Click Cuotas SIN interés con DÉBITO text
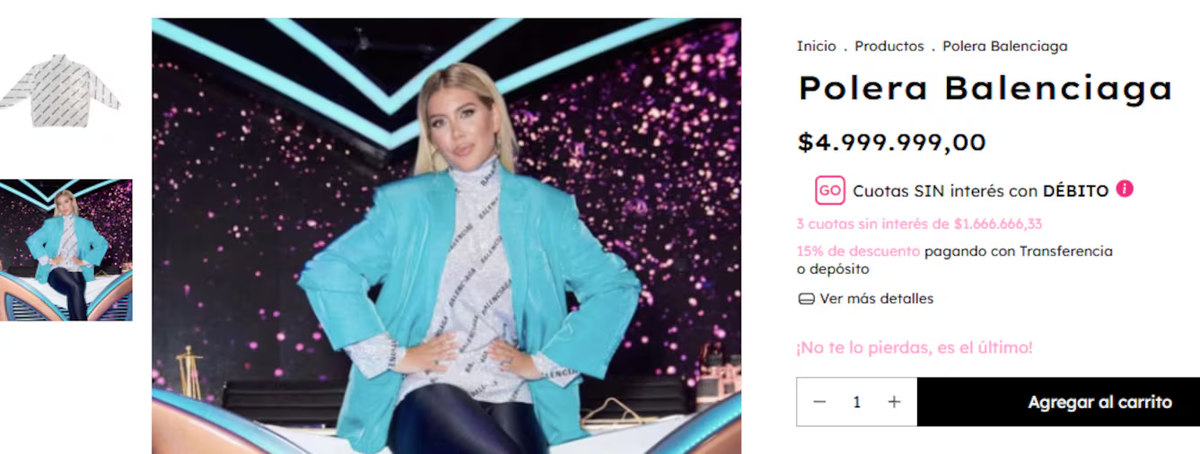The image size is (1200, 454). [980, 190]
